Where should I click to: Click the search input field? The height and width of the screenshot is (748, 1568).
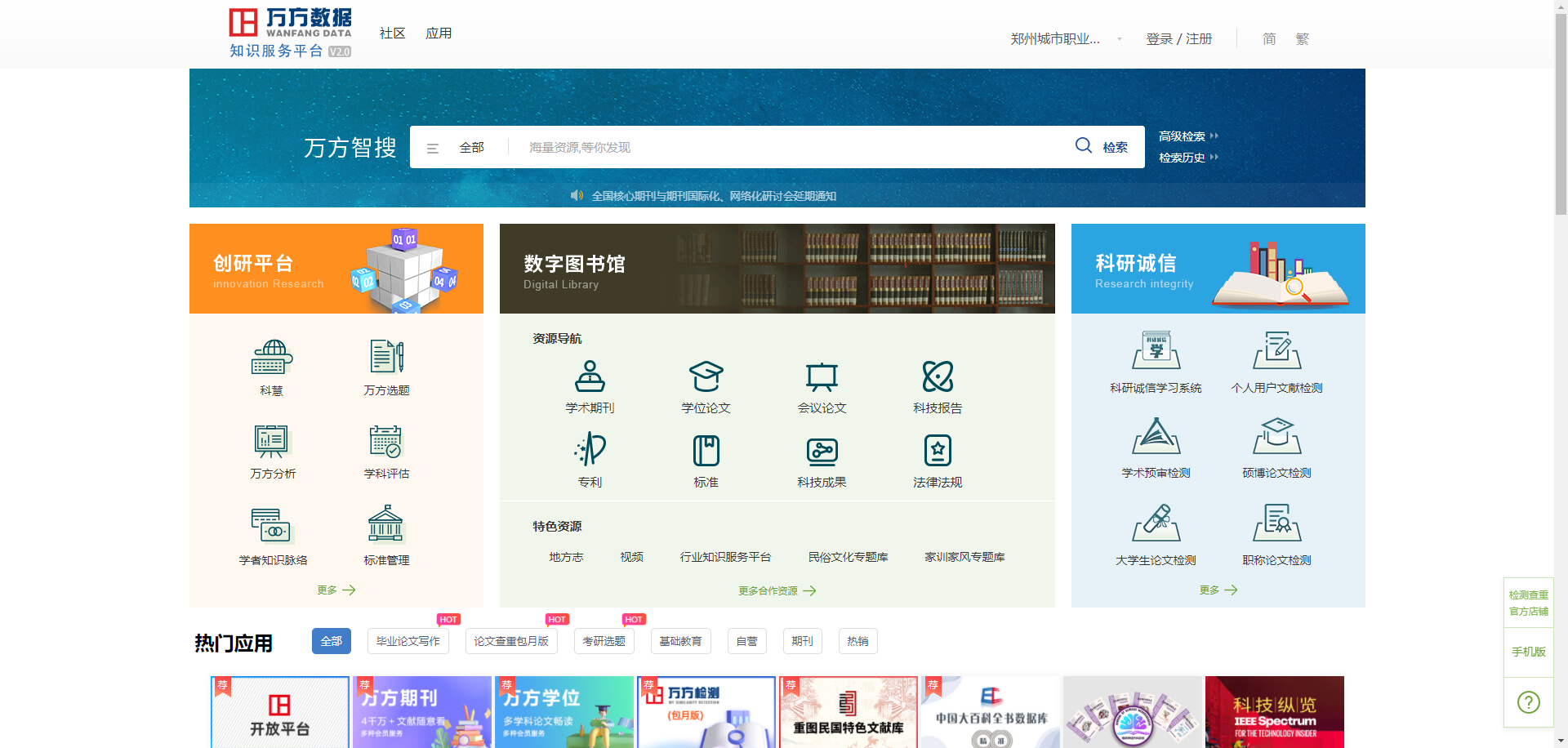(x=784, y=148)
